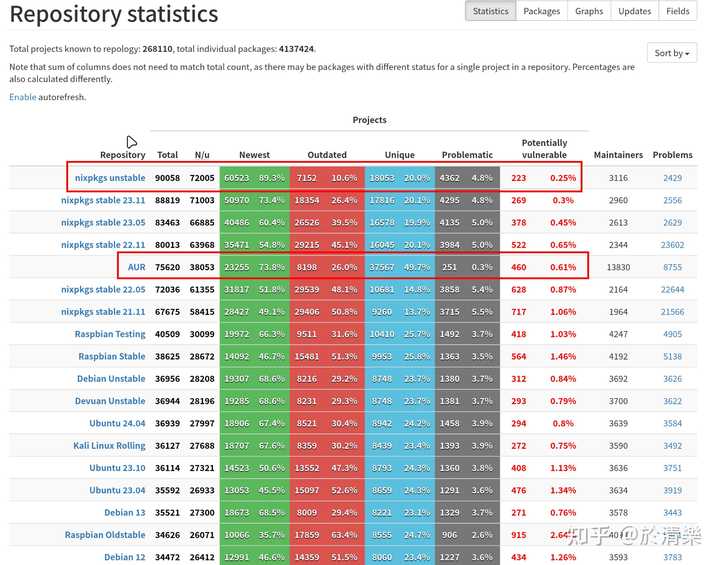Open the Ubuntu 23.04 repository link

117,490
